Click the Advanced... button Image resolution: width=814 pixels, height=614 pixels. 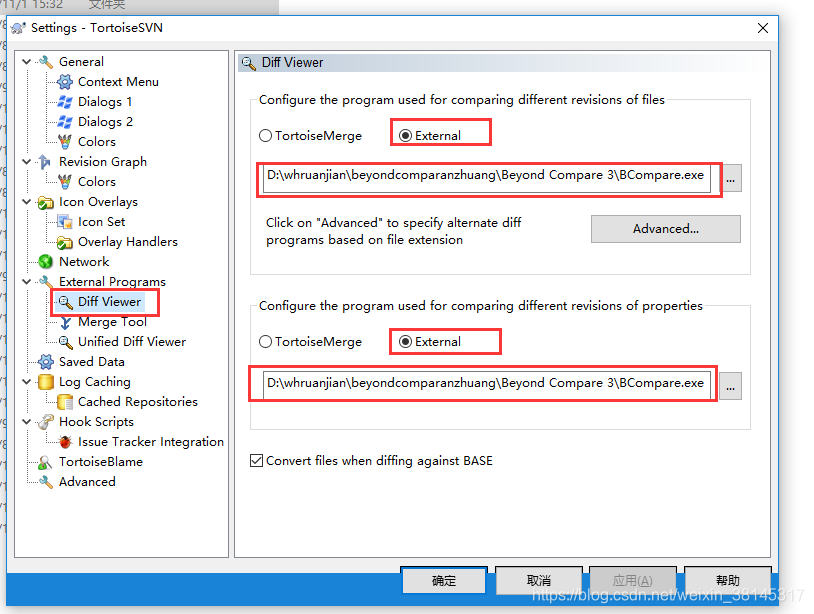tap(666, 229)
